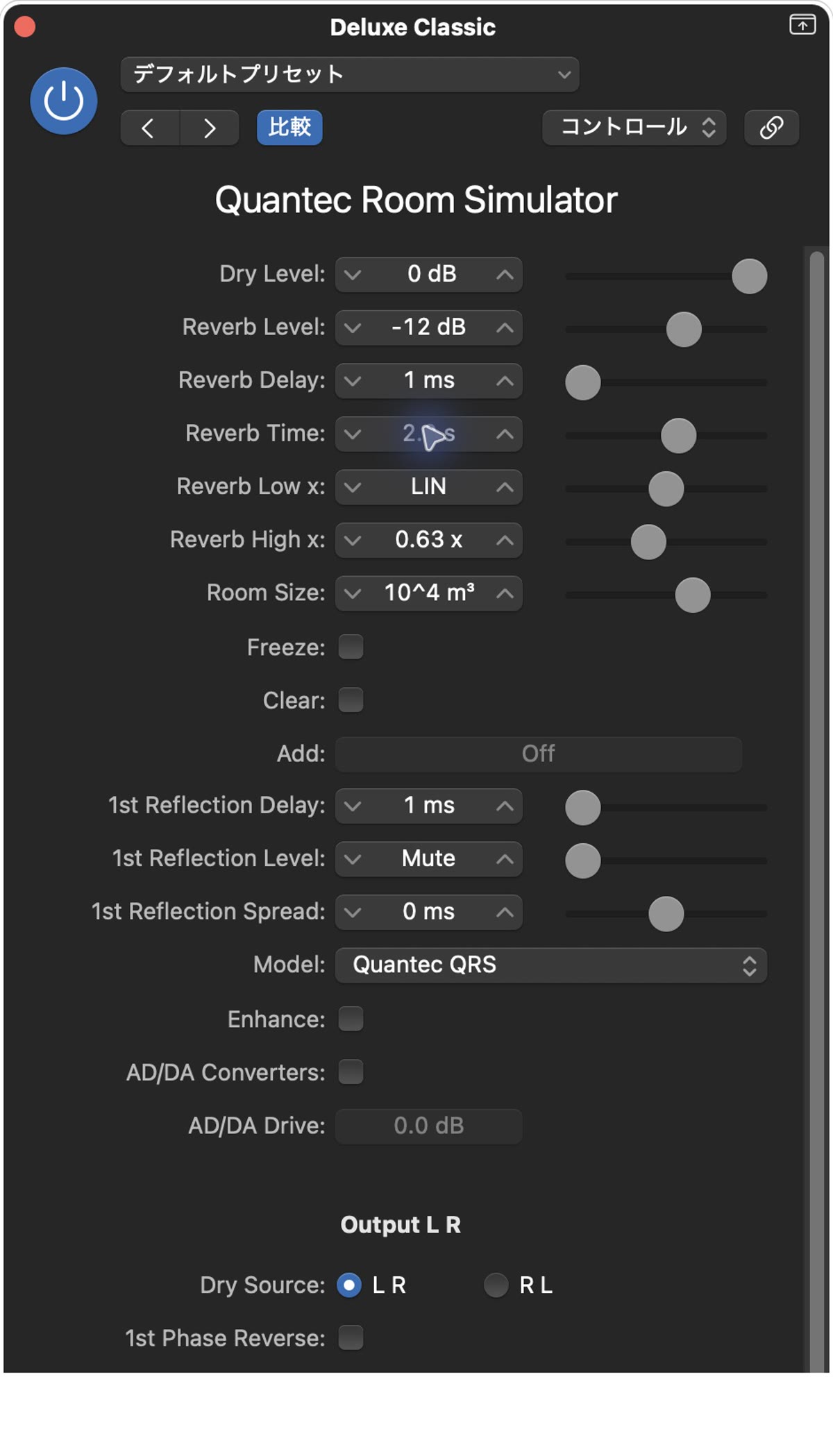Screen dimensions: 833x1456
Task: Click the Reverb Level -12 dB value
Action: tap(429, 328)
